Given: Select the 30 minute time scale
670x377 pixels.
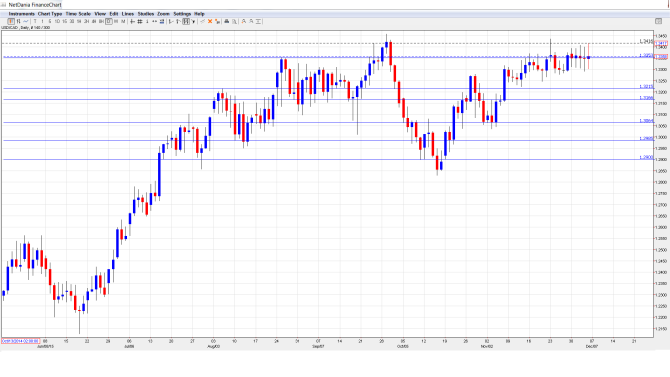Looking at the screenshot, I should pos(72,21).
